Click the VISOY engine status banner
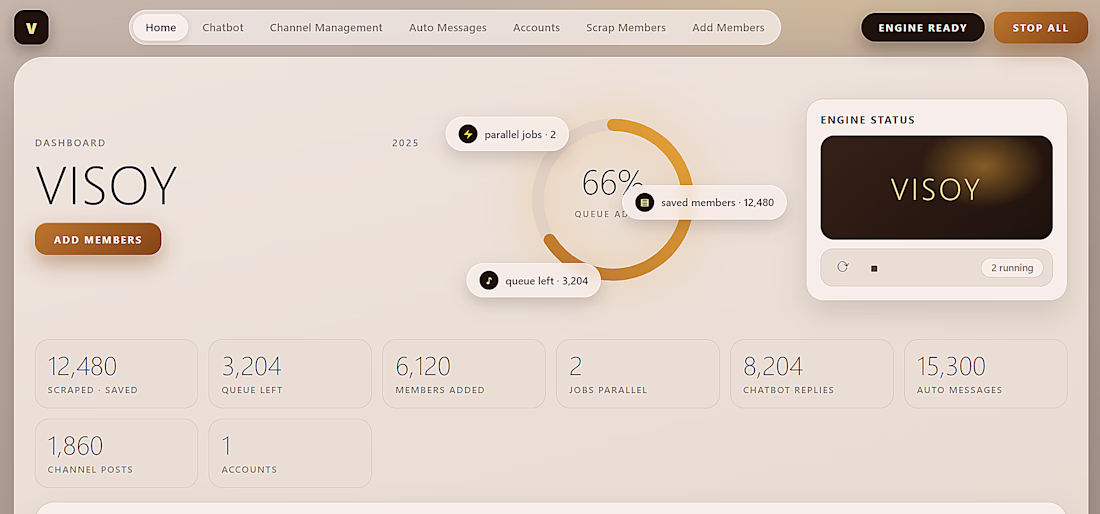 tap(936, 187)
